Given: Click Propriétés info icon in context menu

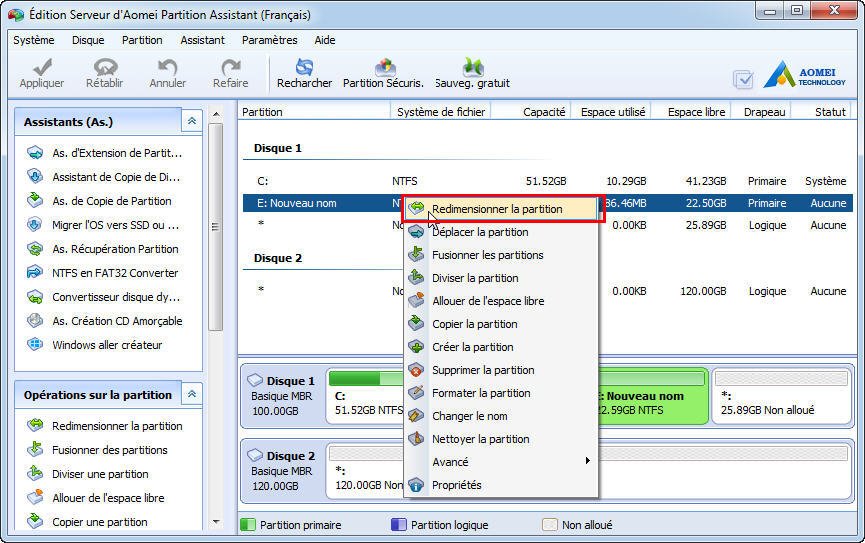Looking at the screenshot, I should (416, 485).
